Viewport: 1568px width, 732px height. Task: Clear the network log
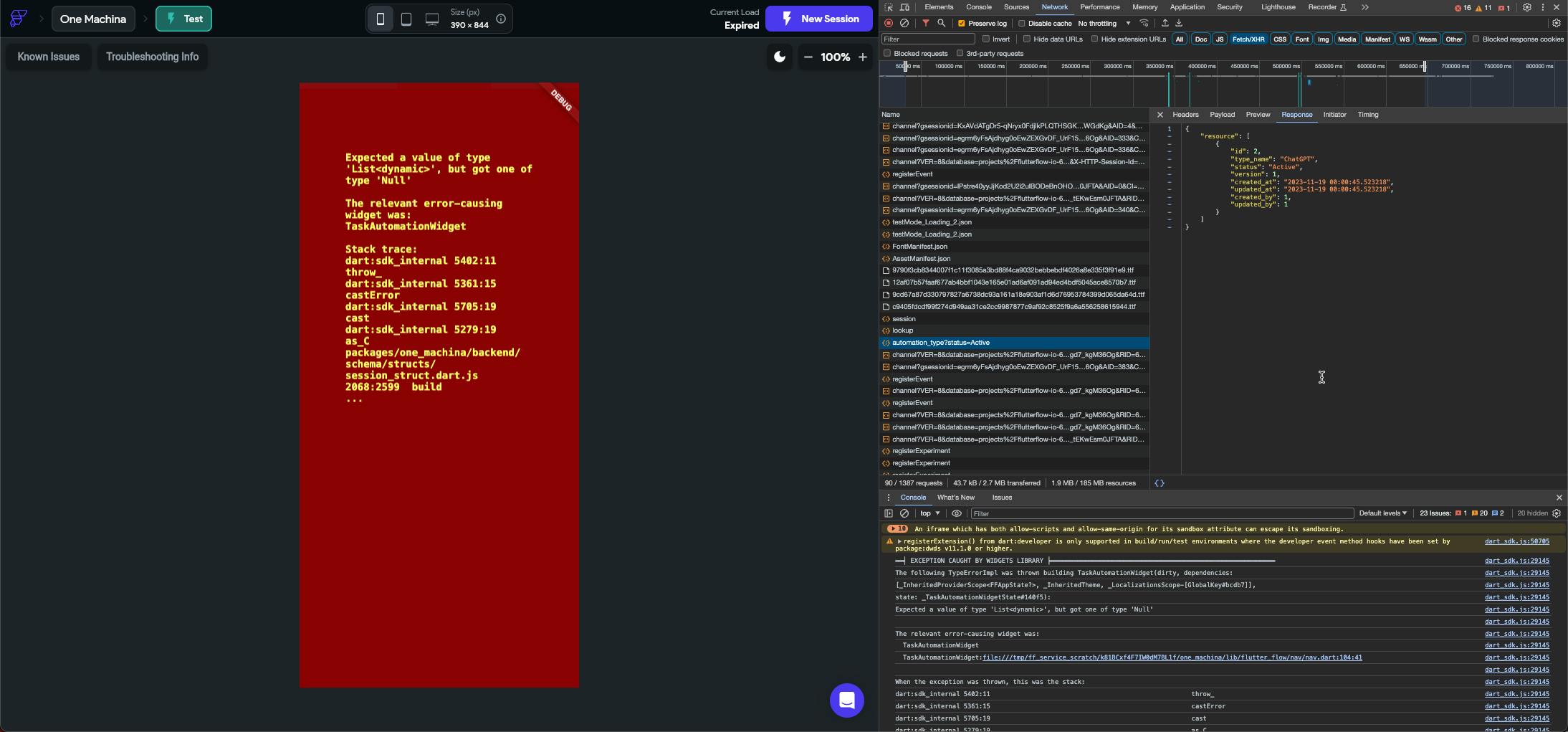pyautogui.click(x=904, y=23)
